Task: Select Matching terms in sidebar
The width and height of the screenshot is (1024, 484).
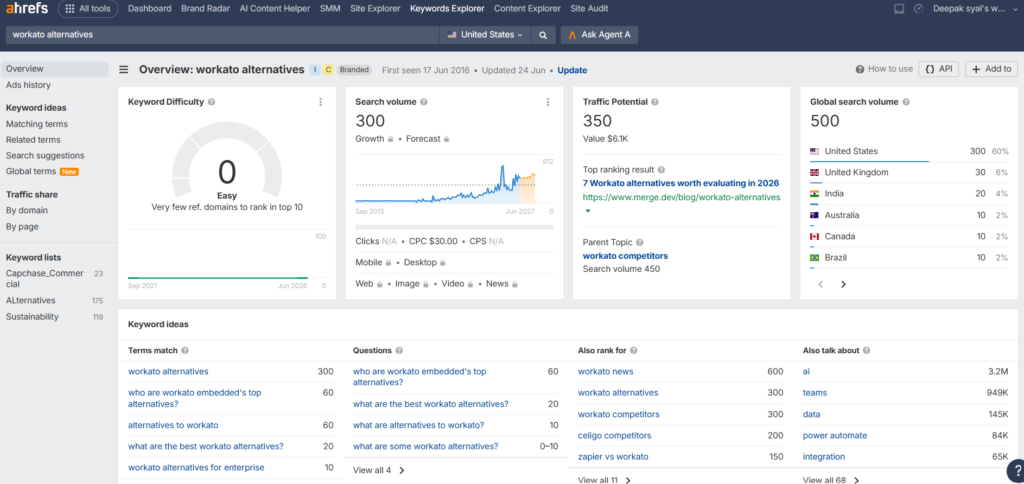Action: [x=37, y=123]
